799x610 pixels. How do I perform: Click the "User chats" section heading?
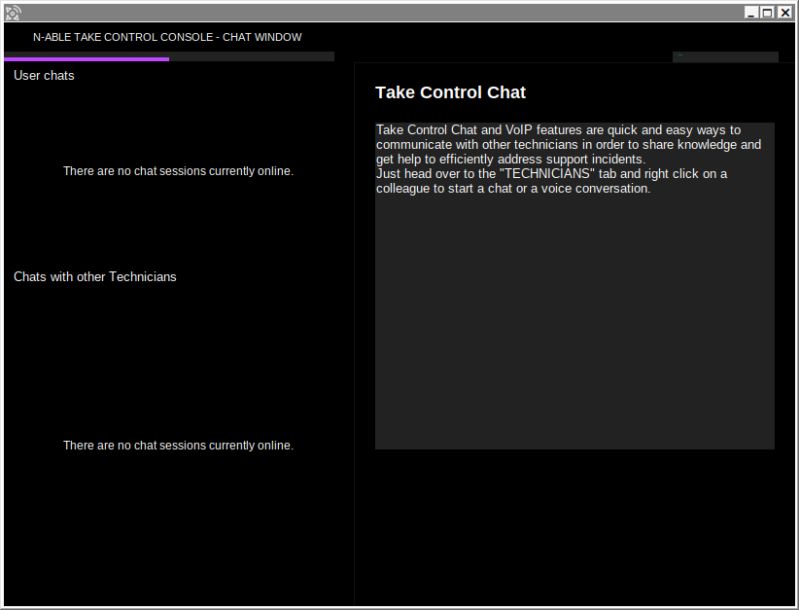[x=44, y=75]
